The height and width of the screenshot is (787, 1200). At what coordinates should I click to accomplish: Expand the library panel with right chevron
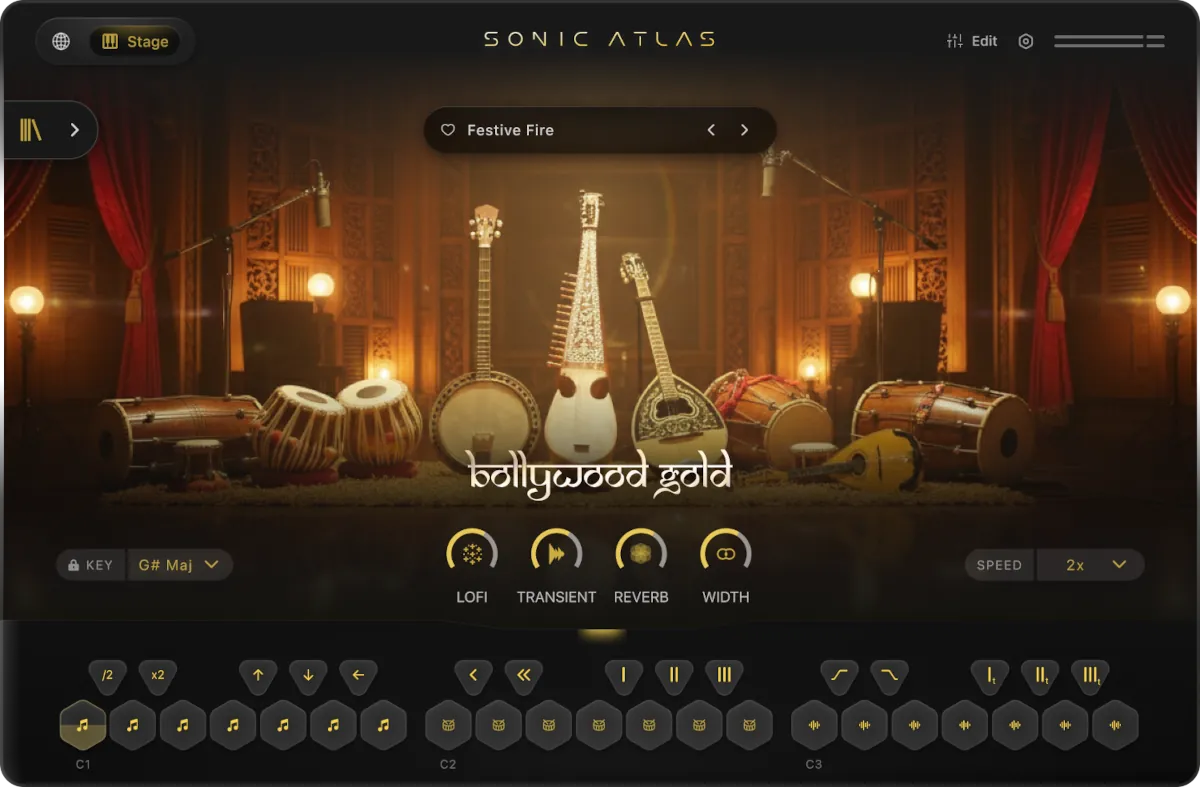73,130
